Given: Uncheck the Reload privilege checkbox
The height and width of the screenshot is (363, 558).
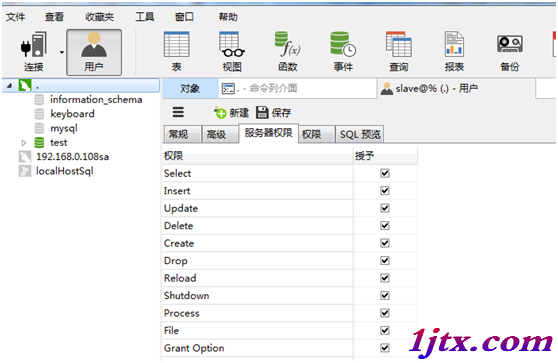Looking at the screenshot, I should click(x=385, y=278).
